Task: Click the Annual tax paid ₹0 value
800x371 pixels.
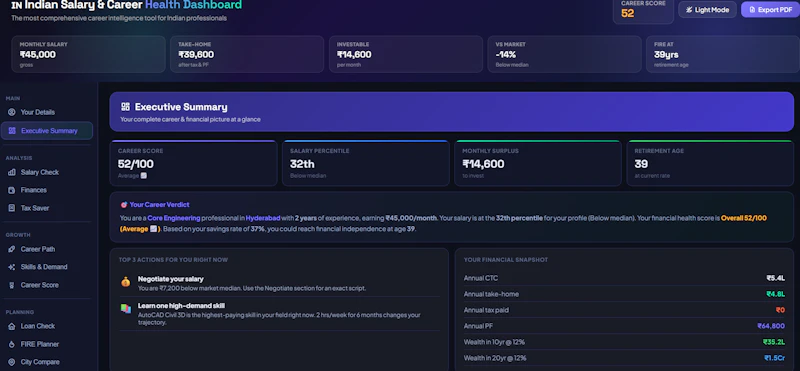Action: [780, 310]
